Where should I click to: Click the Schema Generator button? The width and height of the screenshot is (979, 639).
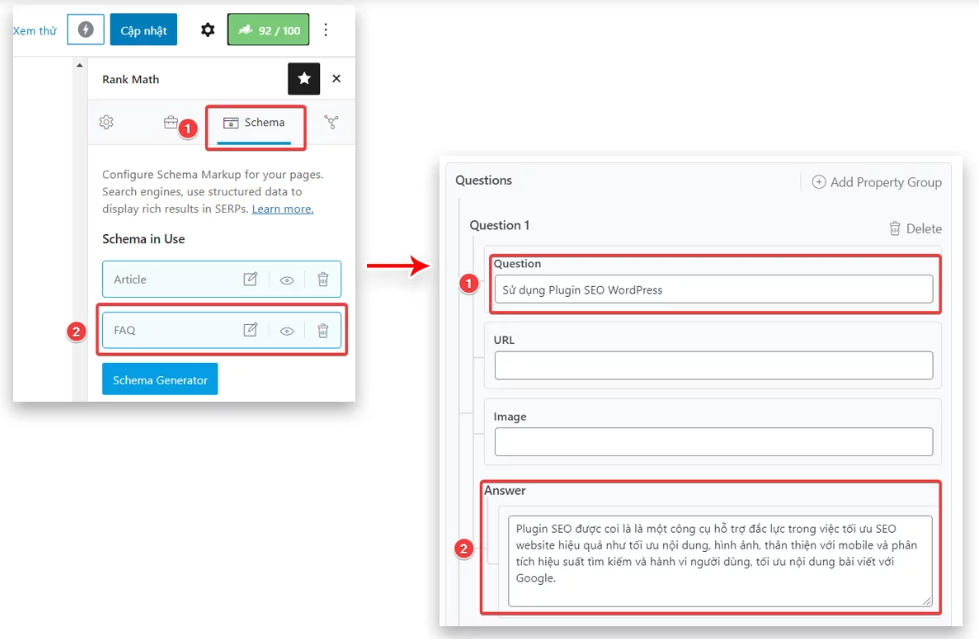160,380
